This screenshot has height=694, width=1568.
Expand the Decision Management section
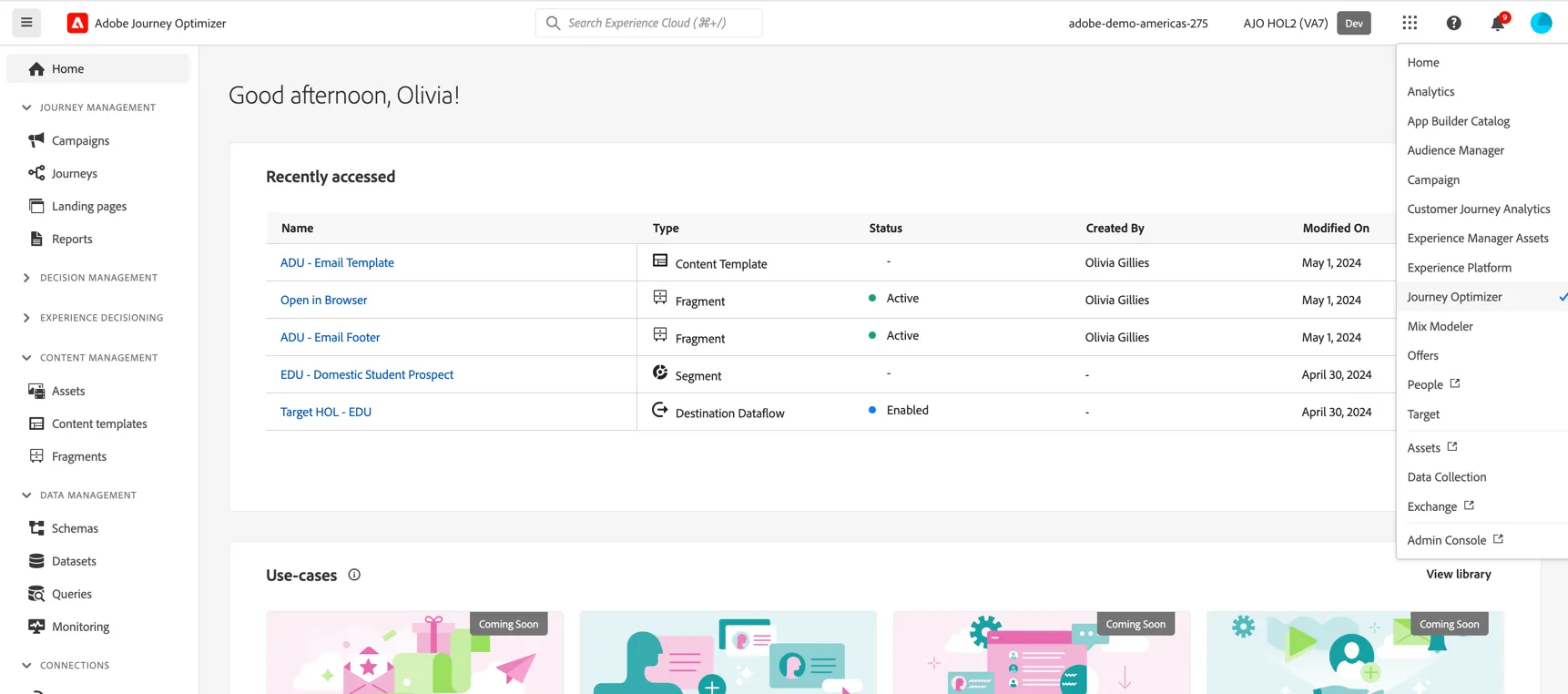coord(26,278)
